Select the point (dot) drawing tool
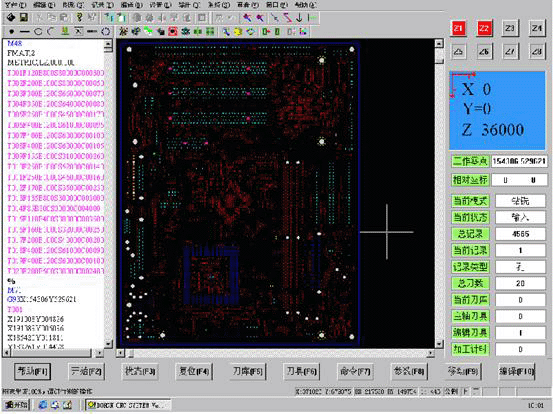 (x=12, y=32)
